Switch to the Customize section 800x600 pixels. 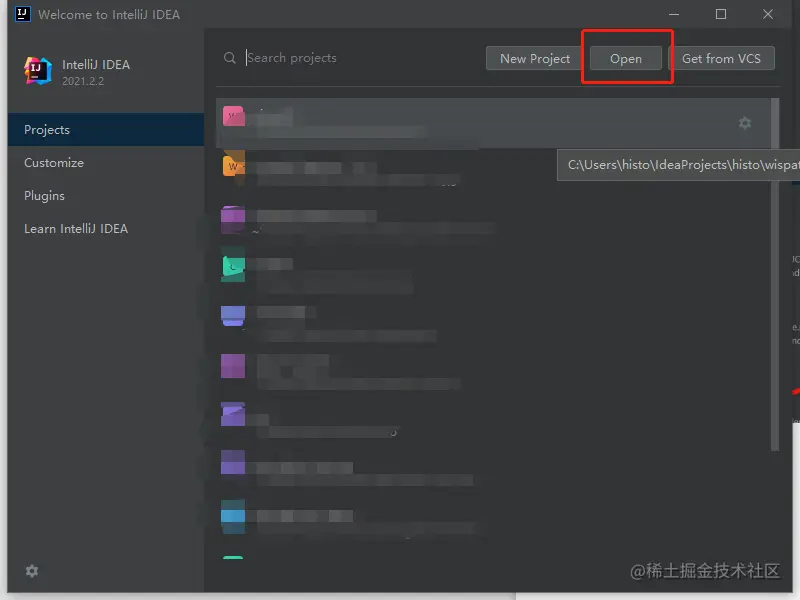106,163
